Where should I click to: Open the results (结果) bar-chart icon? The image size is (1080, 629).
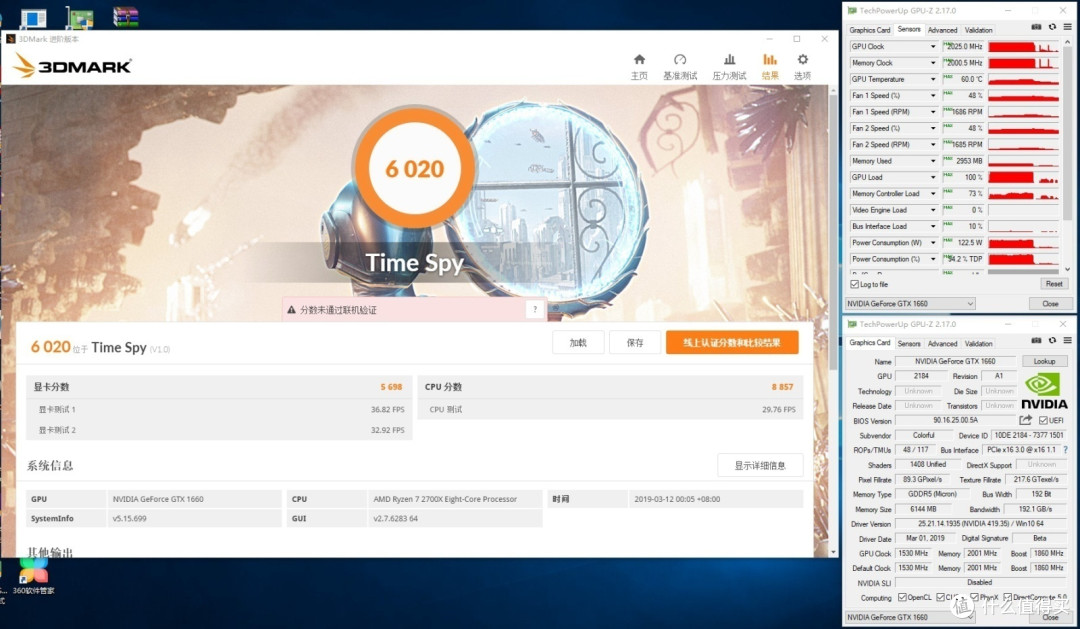[770, 60]
